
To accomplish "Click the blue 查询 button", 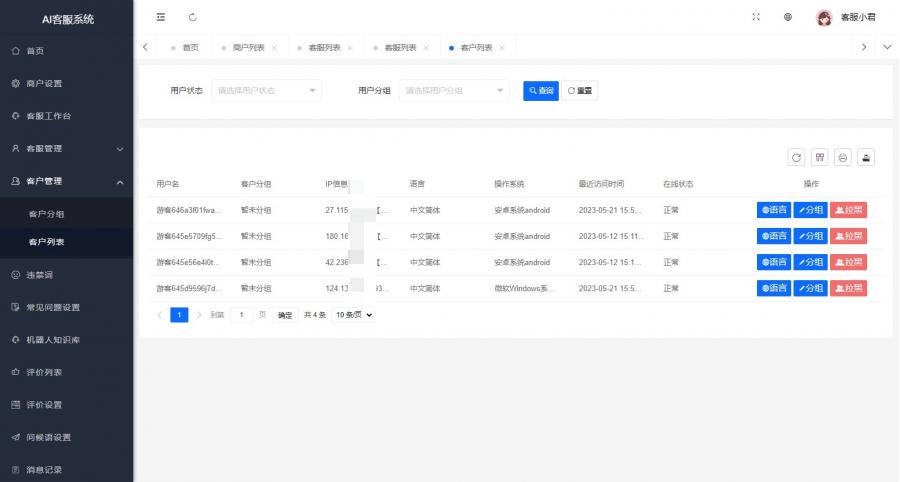I will [x=541, y=91].
